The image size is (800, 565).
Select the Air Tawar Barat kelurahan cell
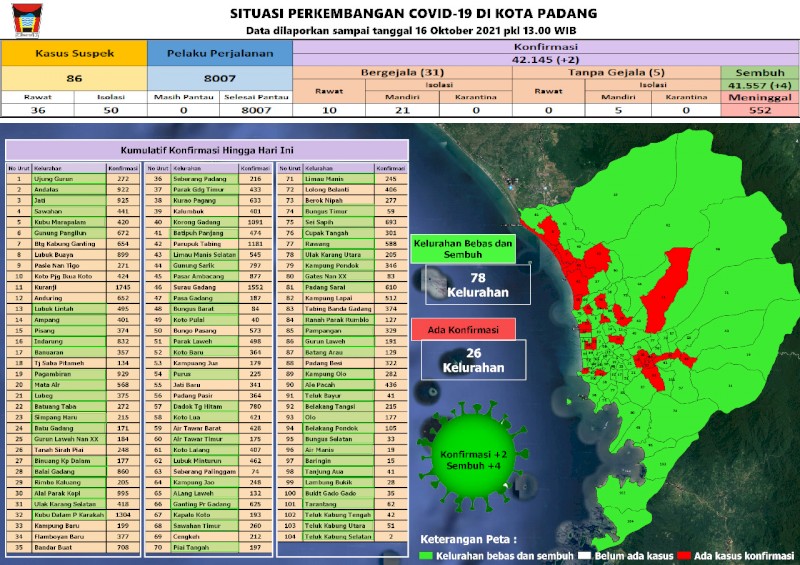tap(205, 428)
